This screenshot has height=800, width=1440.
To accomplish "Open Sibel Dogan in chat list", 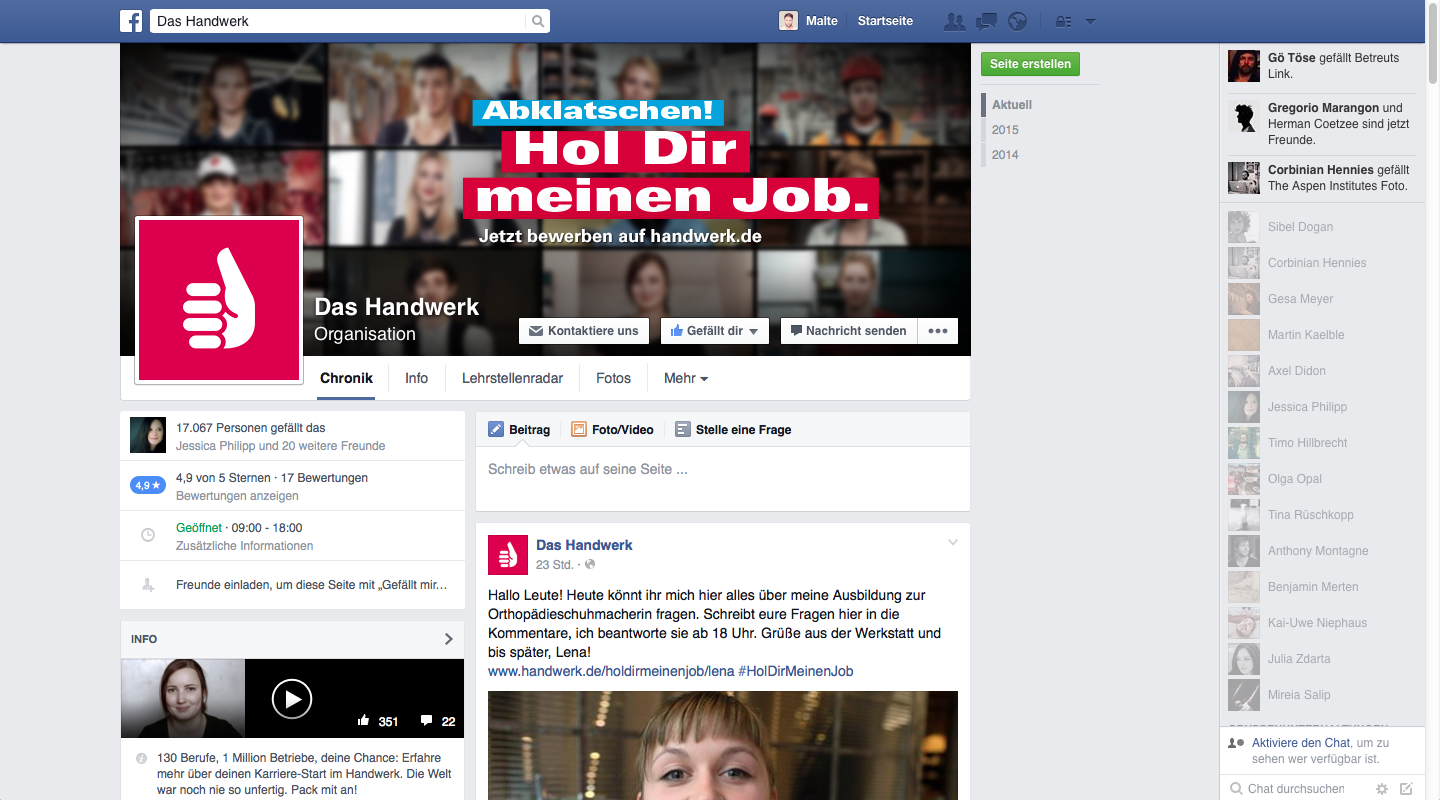I will point(1322,227).
